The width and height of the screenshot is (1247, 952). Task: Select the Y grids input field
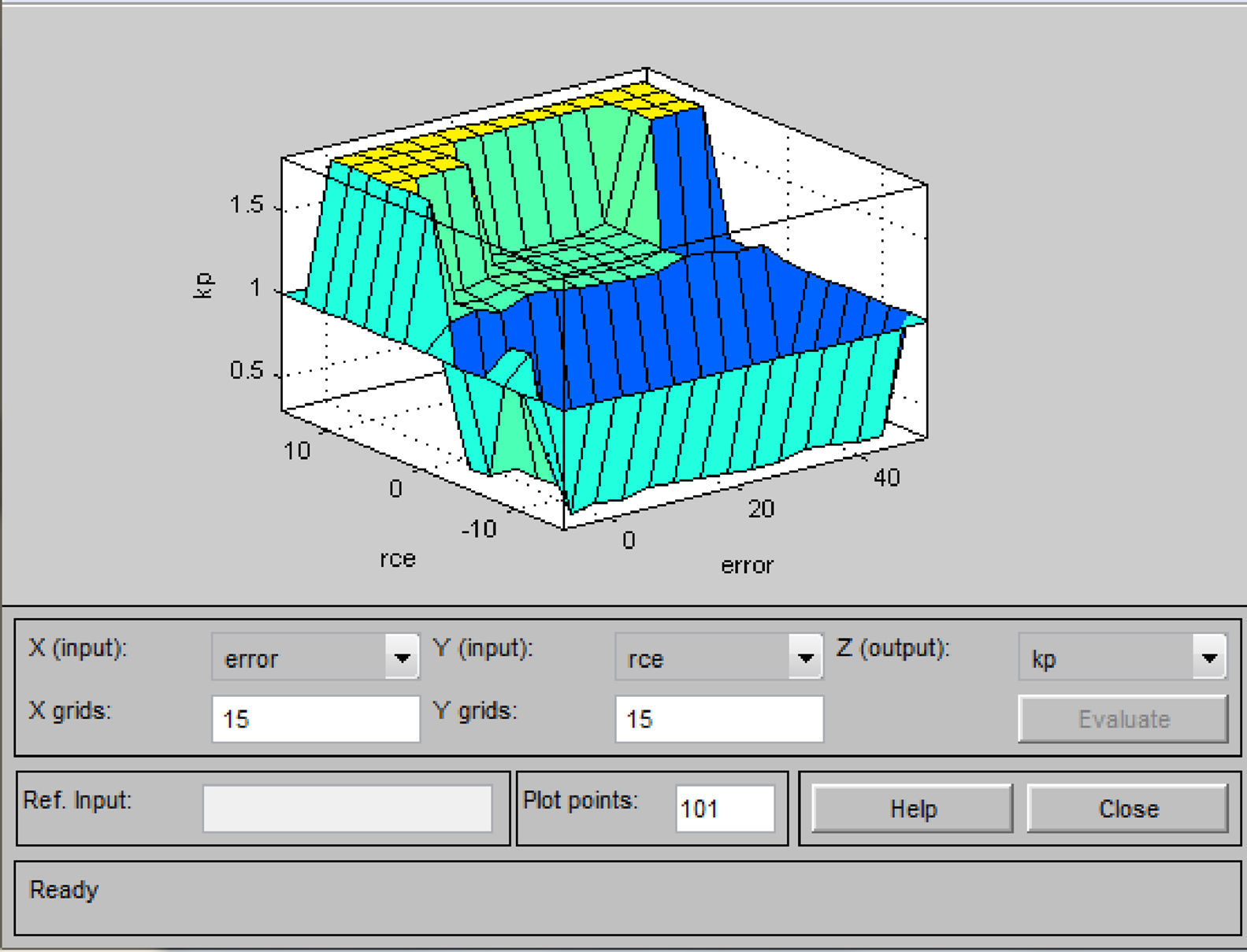[718, 719]
